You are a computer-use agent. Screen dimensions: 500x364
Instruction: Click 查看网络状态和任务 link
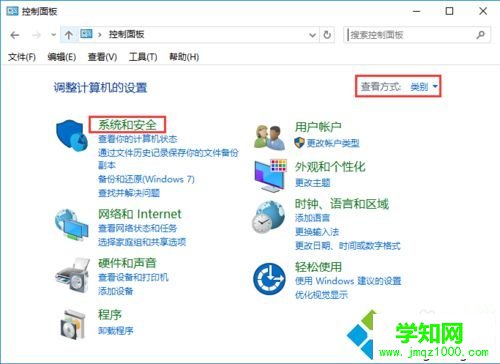click(137, 228)
